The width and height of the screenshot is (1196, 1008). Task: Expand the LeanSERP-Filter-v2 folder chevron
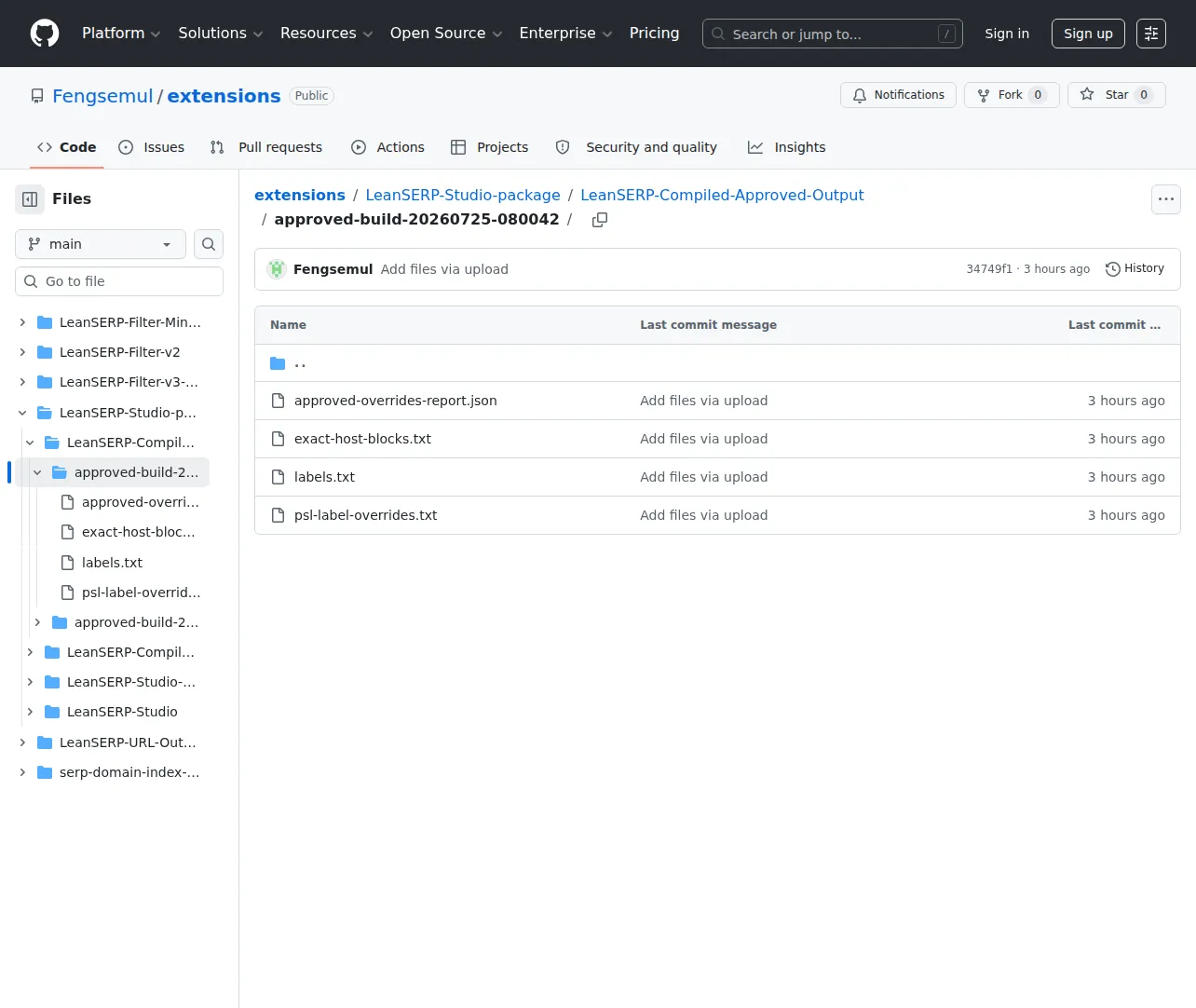pyautogui.click(x=22, y=352)
